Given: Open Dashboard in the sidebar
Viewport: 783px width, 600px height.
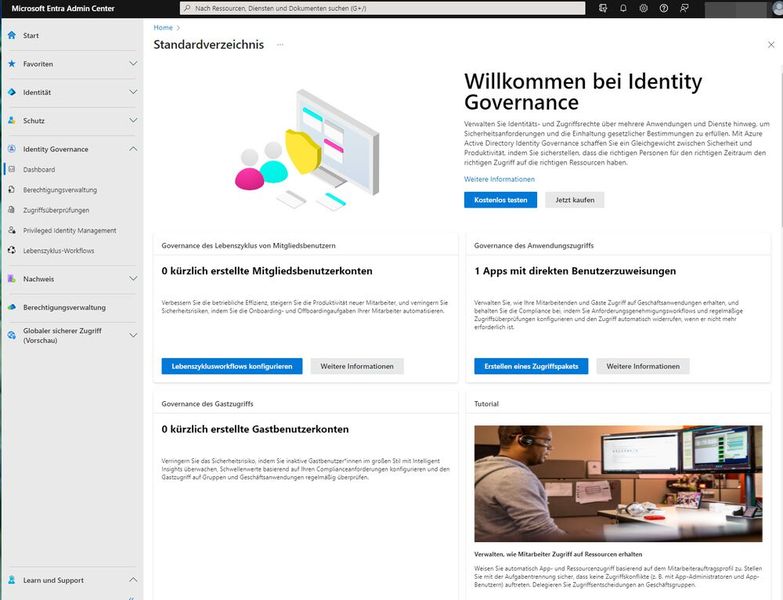Looking at the screenshot, I should (39, 169).
